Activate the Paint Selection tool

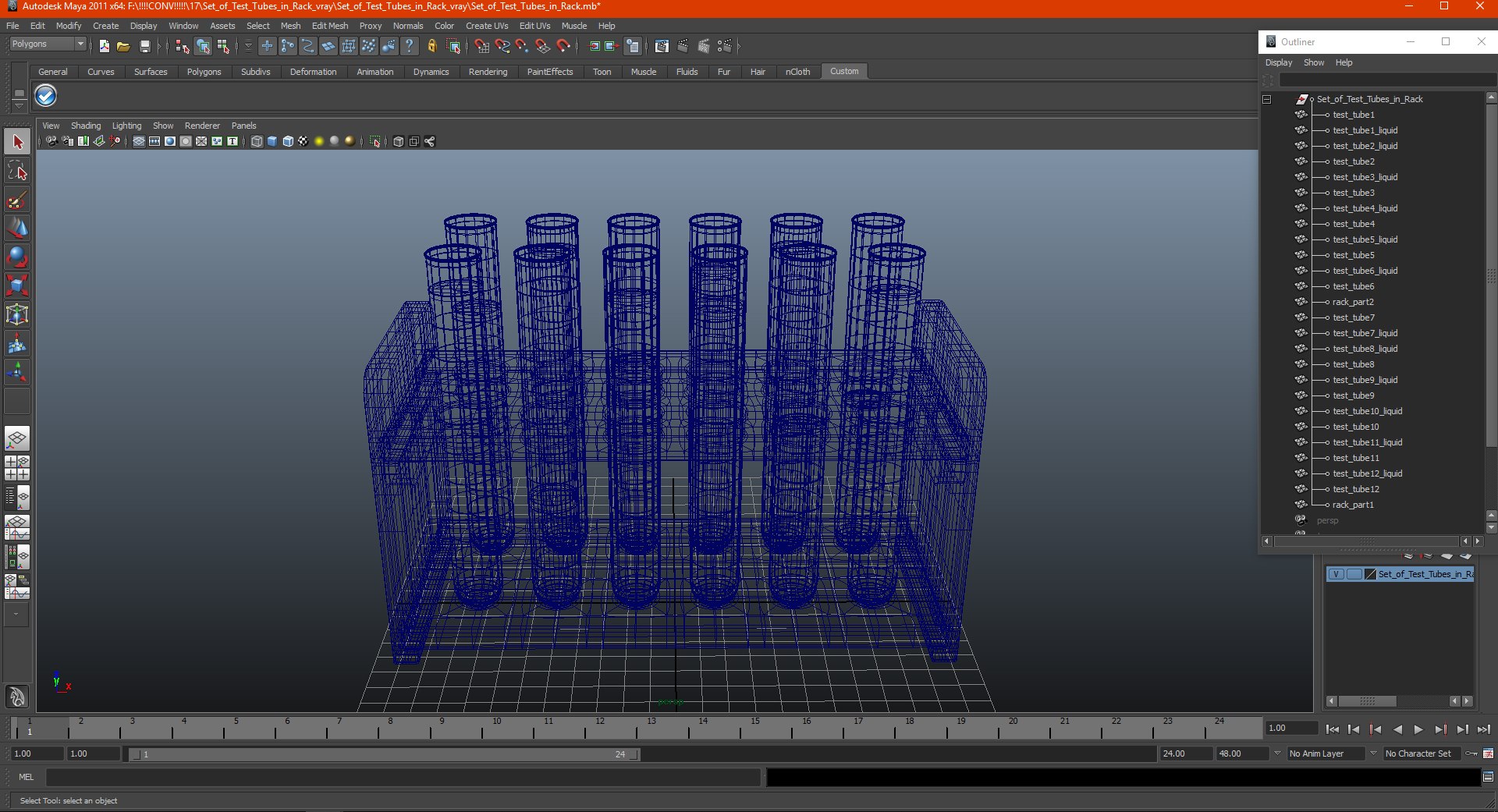(17, 200)
